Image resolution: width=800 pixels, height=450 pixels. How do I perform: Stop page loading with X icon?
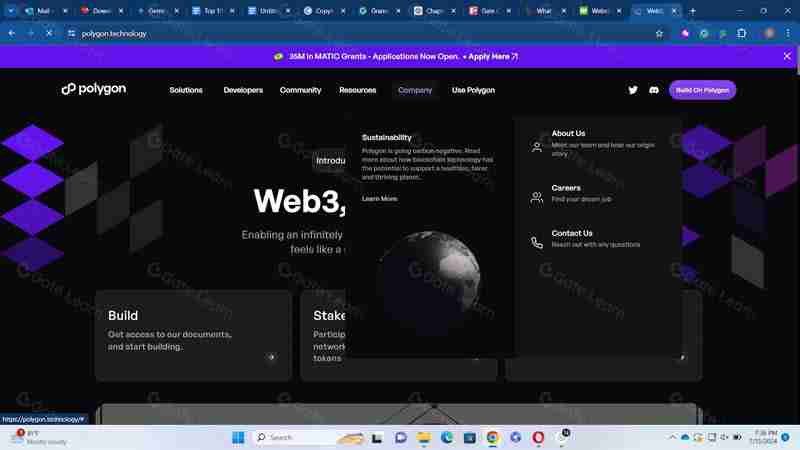tap(49, 33)
